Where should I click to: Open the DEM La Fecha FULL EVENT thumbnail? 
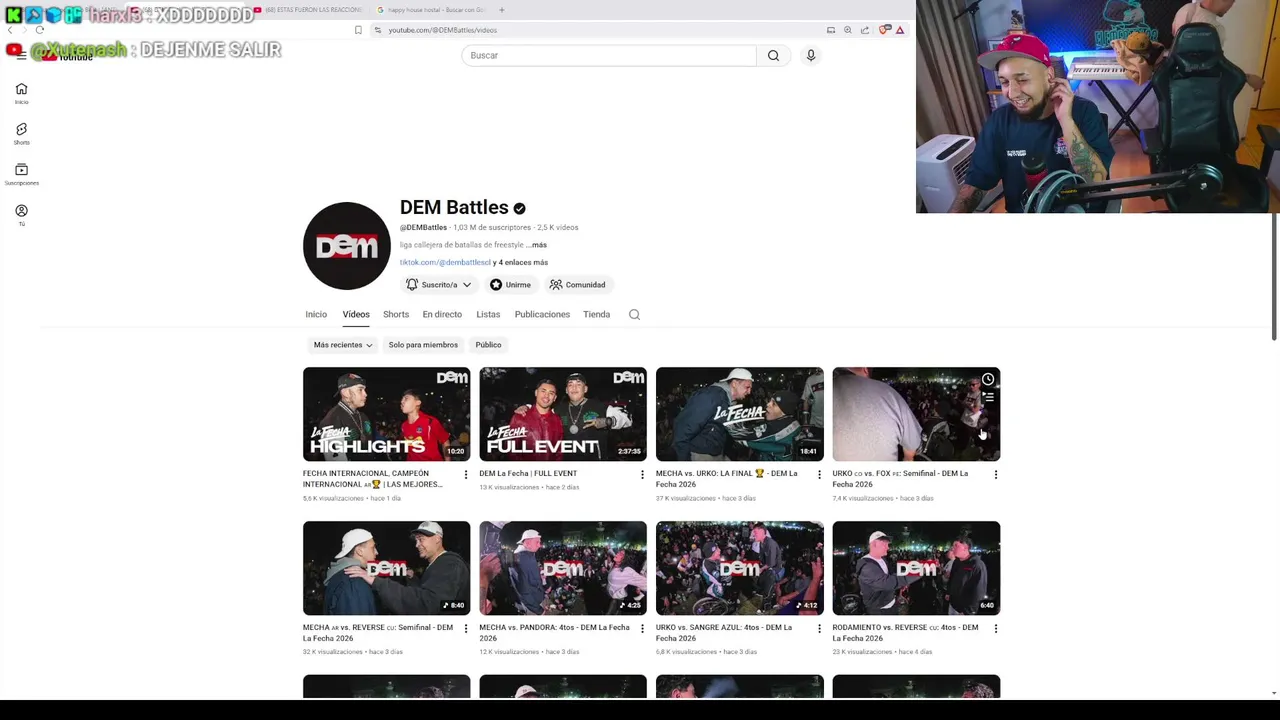[563, 414]
